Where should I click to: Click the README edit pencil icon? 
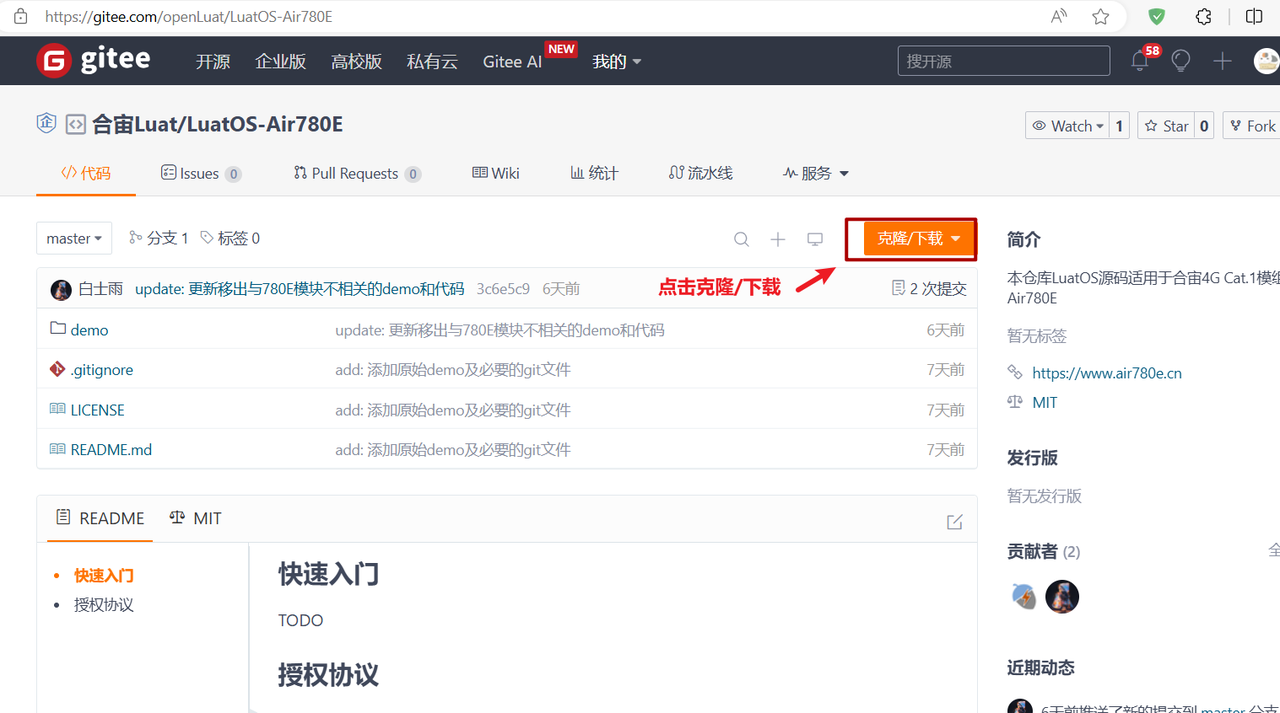point(955,521)
